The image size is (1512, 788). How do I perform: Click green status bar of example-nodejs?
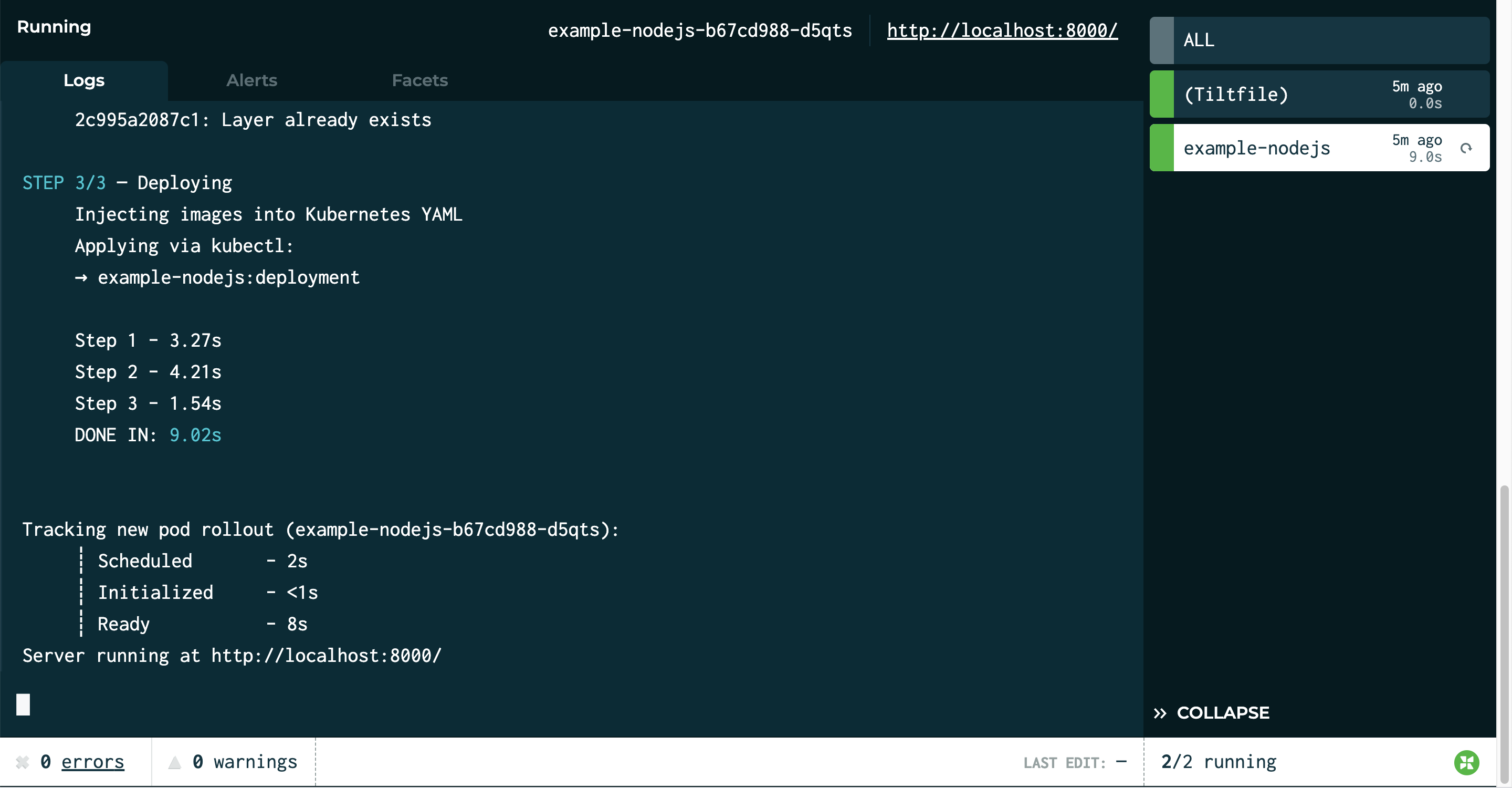pos(1162,148)
